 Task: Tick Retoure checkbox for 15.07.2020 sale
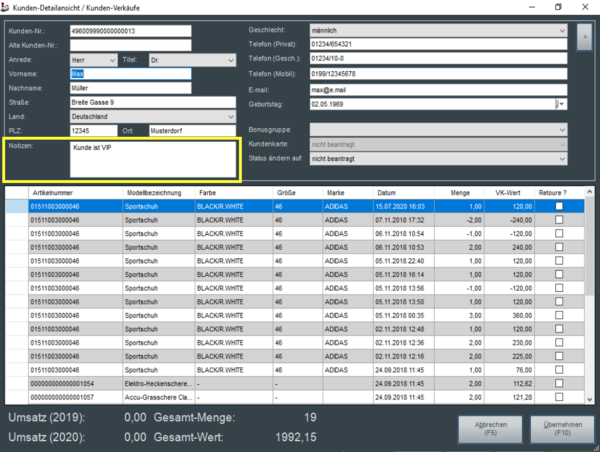pyautogui.click(x=559, y=206)
